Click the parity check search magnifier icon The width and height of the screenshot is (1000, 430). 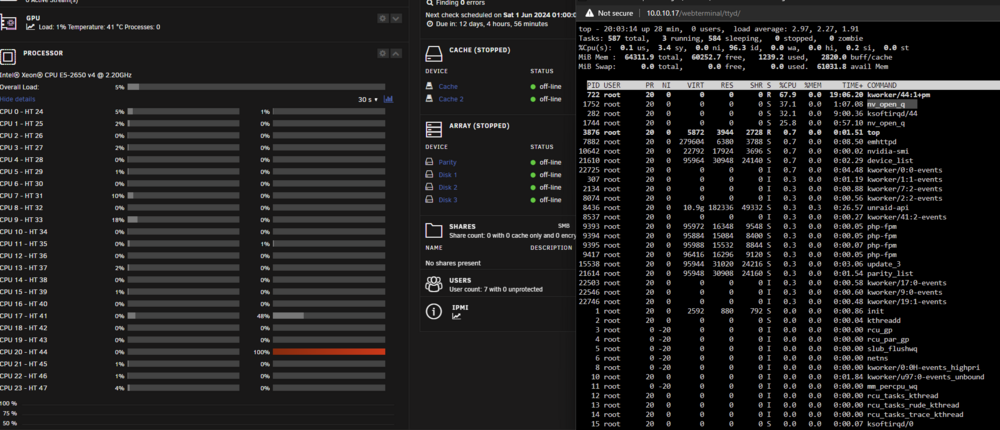pos(429,3)
